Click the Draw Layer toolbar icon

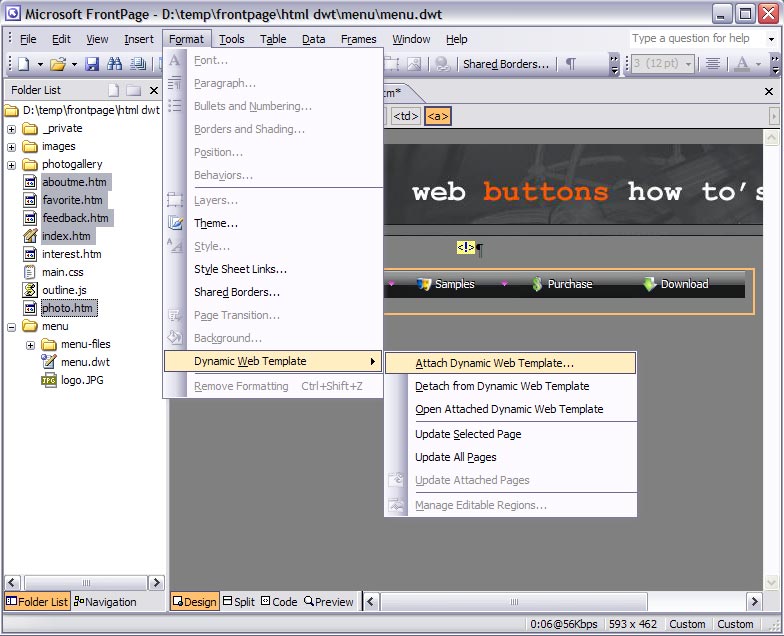pos(392,64)
